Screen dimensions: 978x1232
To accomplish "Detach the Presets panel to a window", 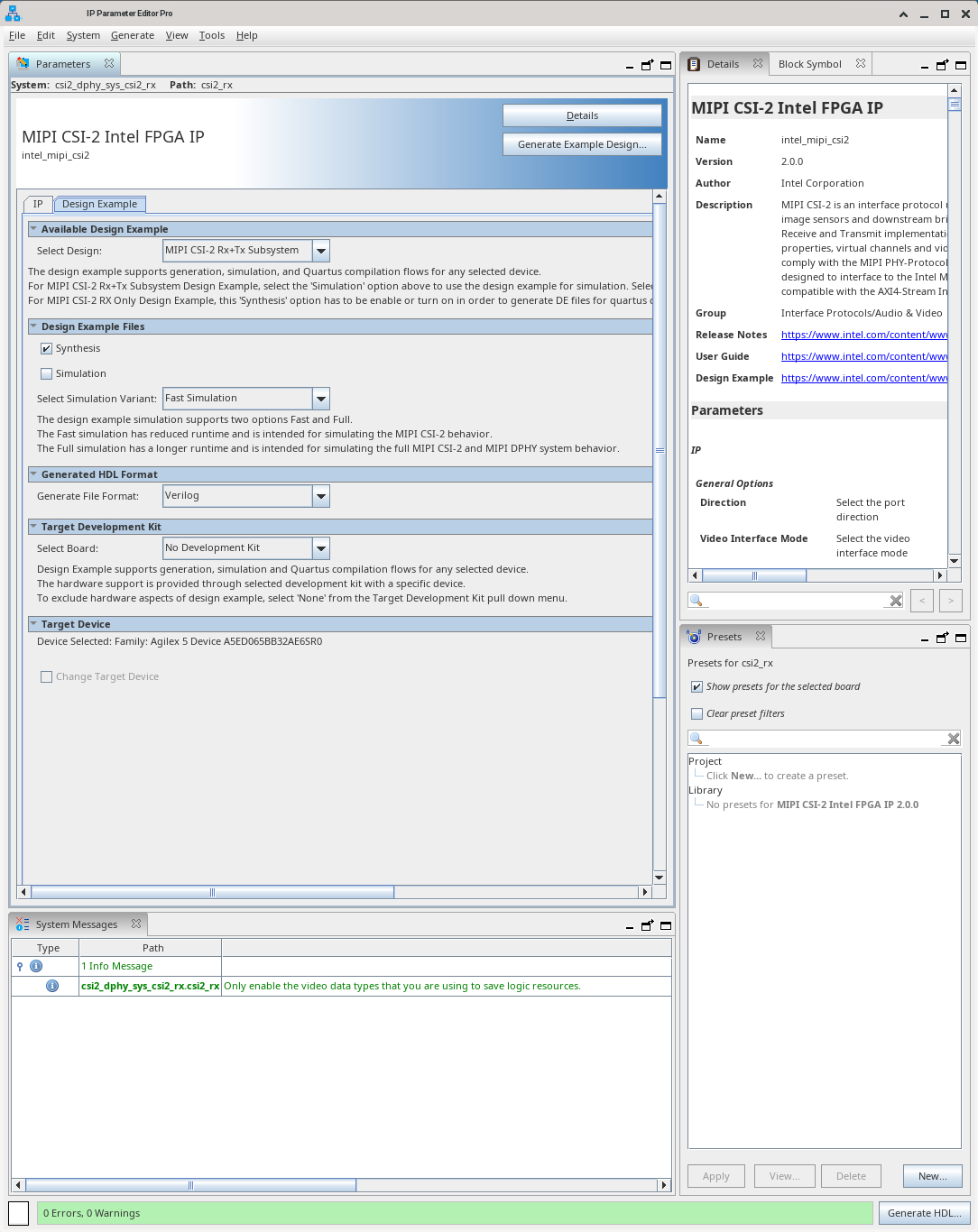I will pos(942,638).
